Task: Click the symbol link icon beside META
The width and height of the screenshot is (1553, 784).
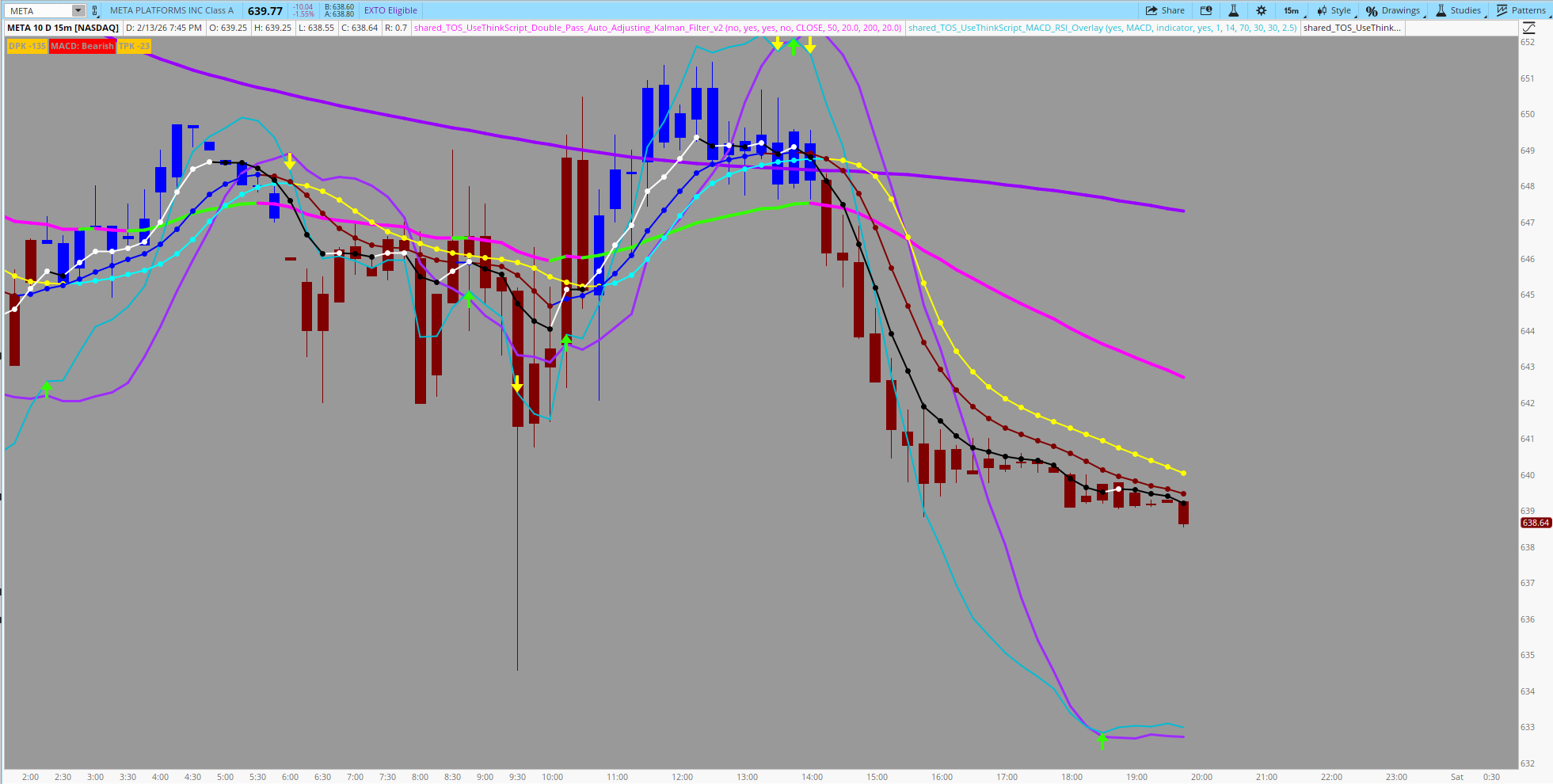Action: (95, 10)
